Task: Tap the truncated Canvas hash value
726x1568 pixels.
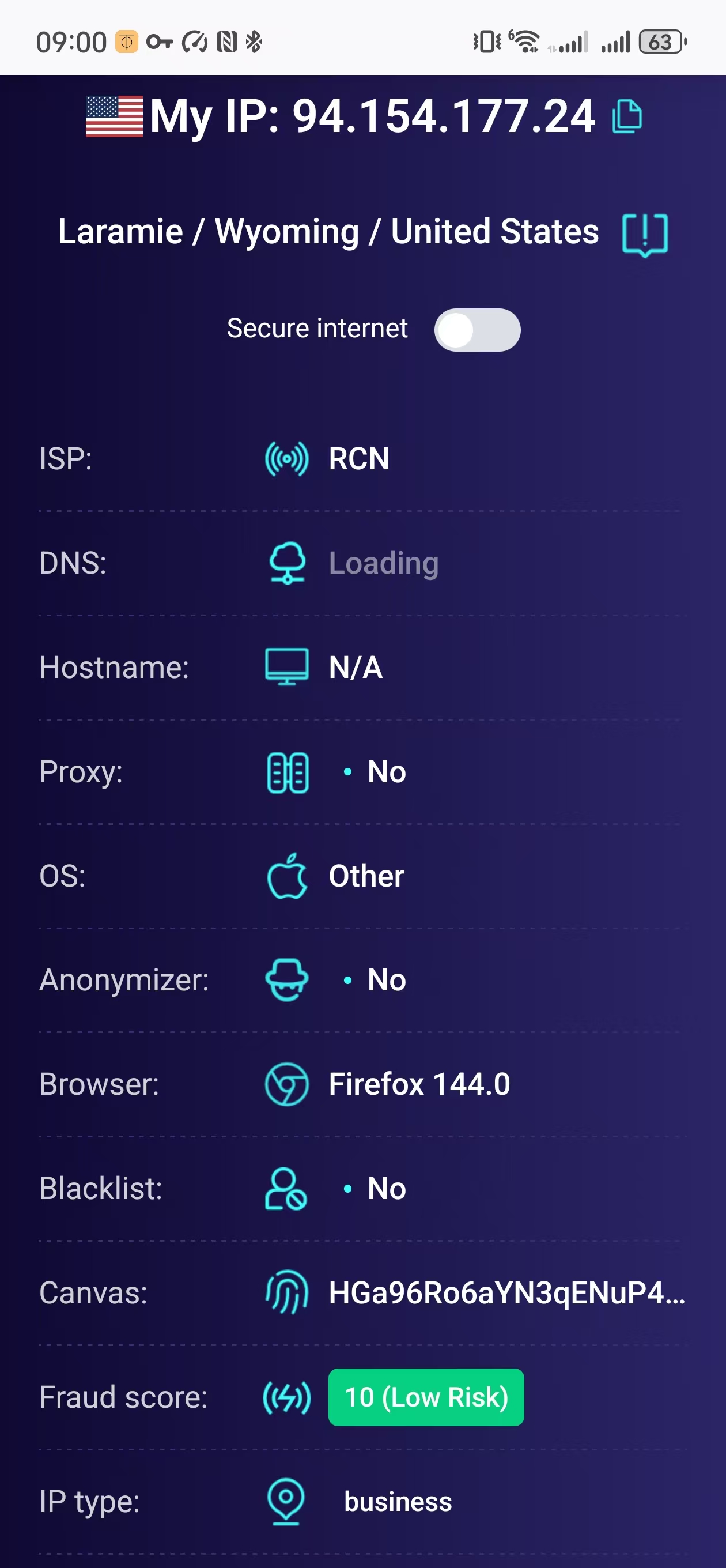Action: pos(506,1293)
